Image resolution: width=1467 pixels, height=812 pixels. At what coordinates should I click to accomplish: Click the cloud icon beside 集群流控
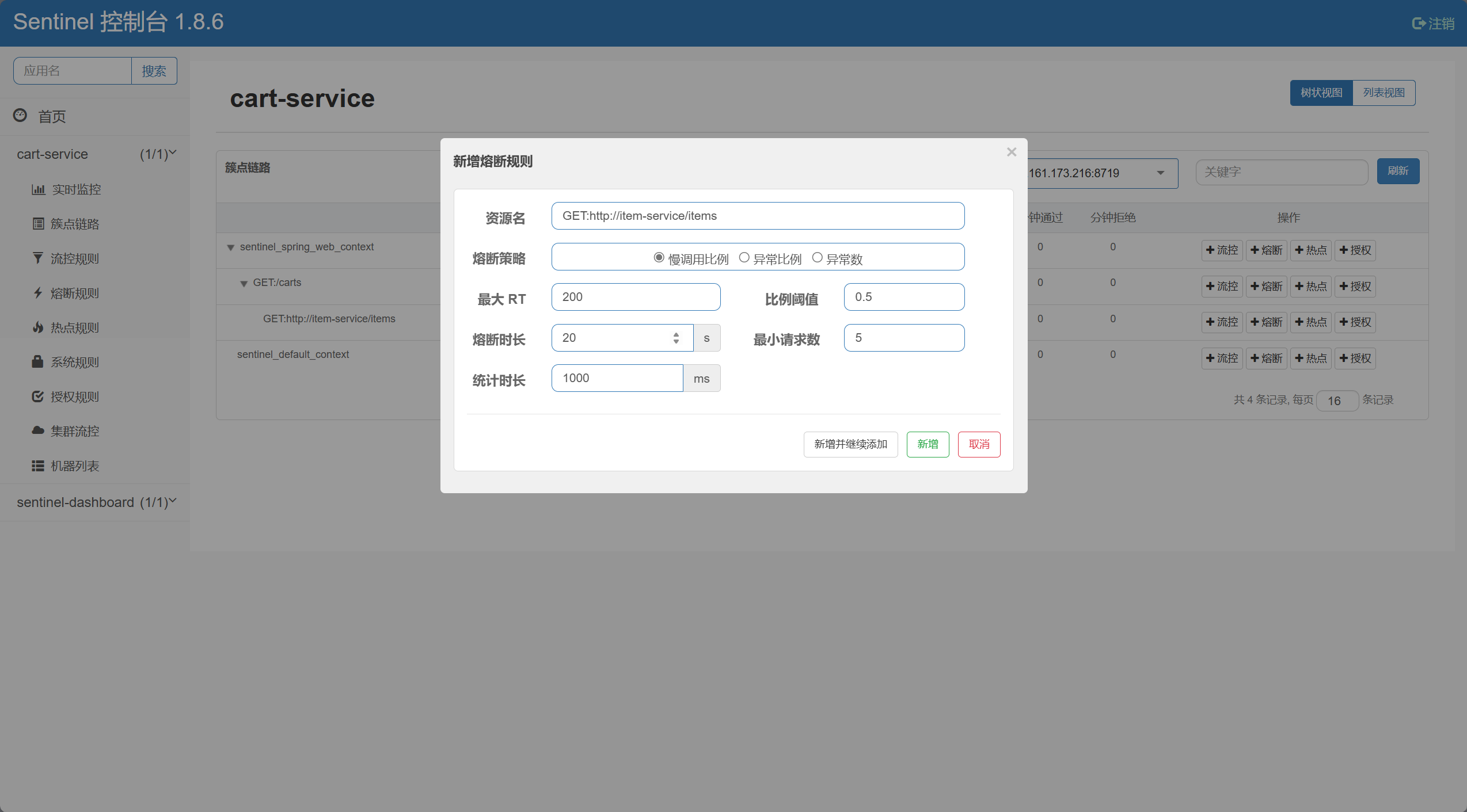tap(38, 430)
